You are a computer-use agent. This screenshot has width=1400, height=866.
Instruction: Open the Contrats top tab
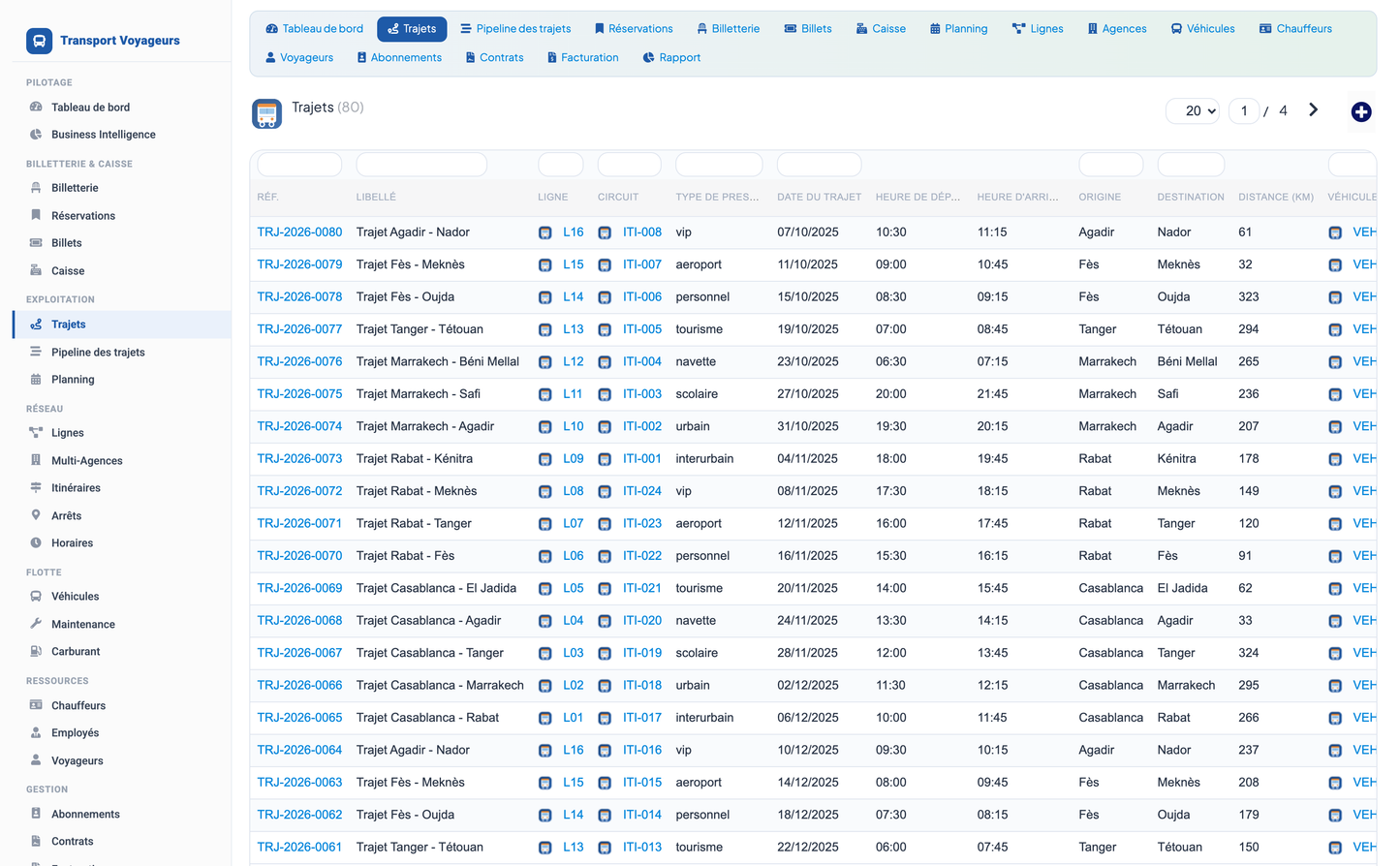(494, 58)
